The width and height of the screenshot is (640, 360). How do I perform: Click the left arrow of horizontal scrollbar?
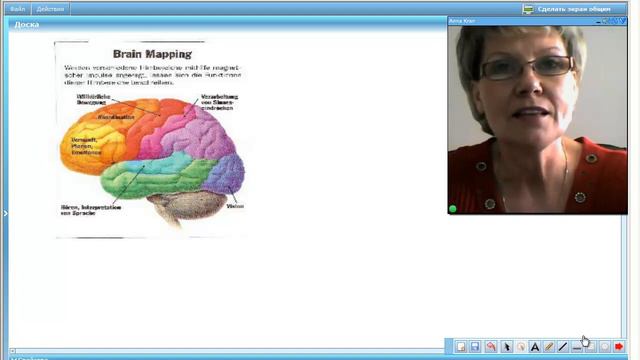click(13, 351)
